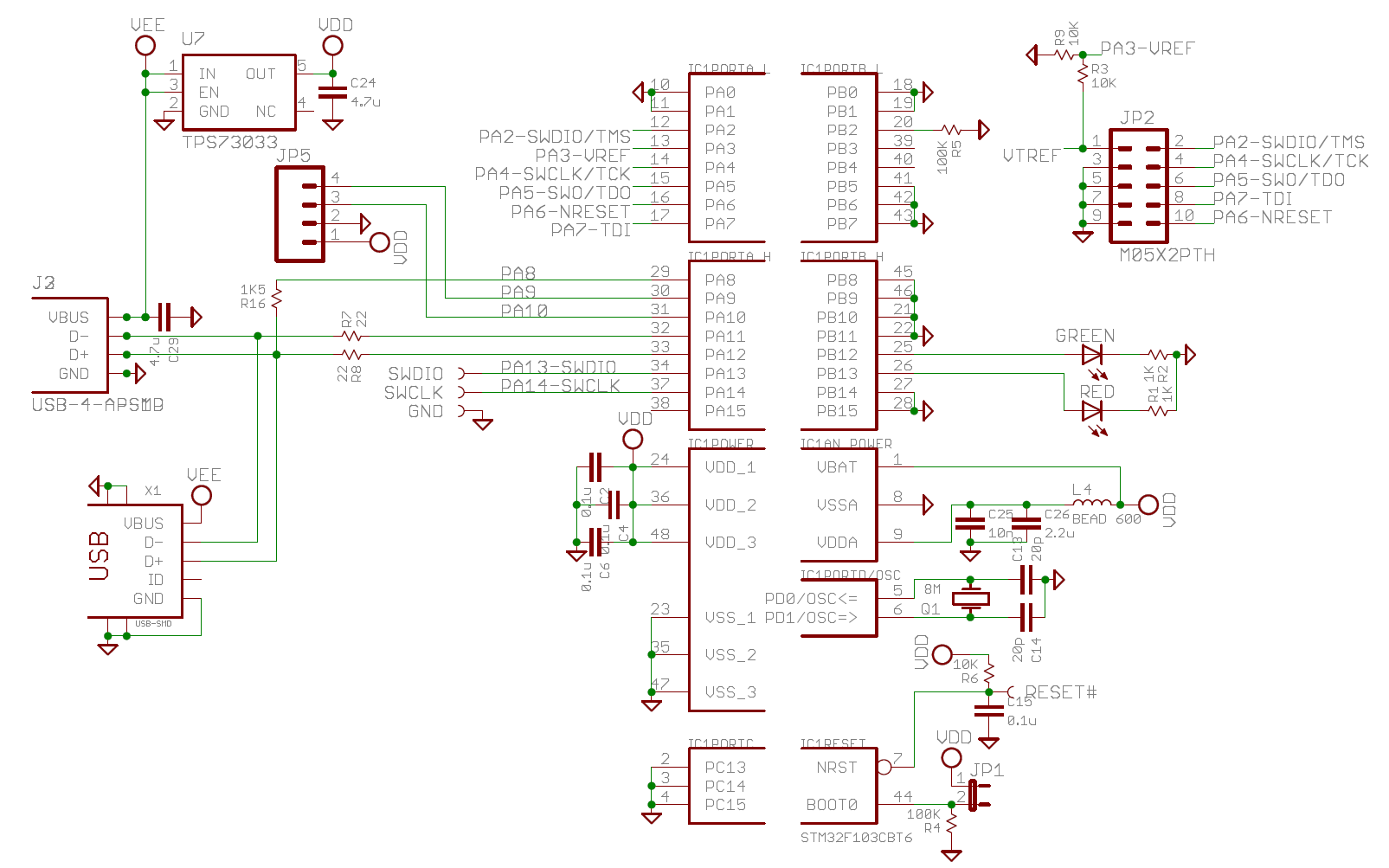Click the IC1AN_POWER block label
Viewport: 1389px width, 868px height.
tap(846, 443)
